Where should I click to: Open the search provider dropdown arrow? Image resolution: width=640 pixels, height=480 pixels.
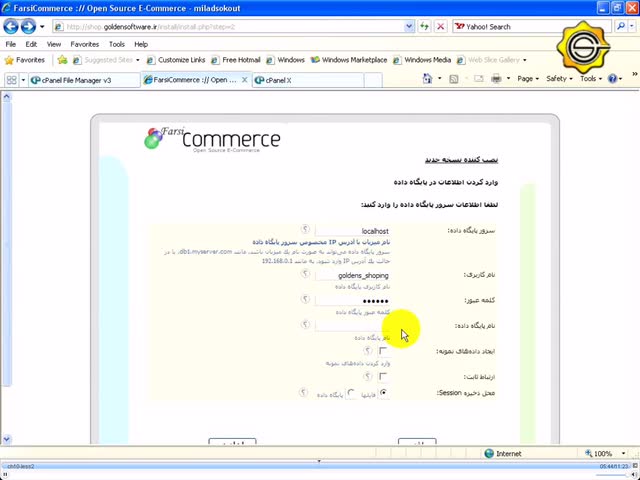pos(632,27)
